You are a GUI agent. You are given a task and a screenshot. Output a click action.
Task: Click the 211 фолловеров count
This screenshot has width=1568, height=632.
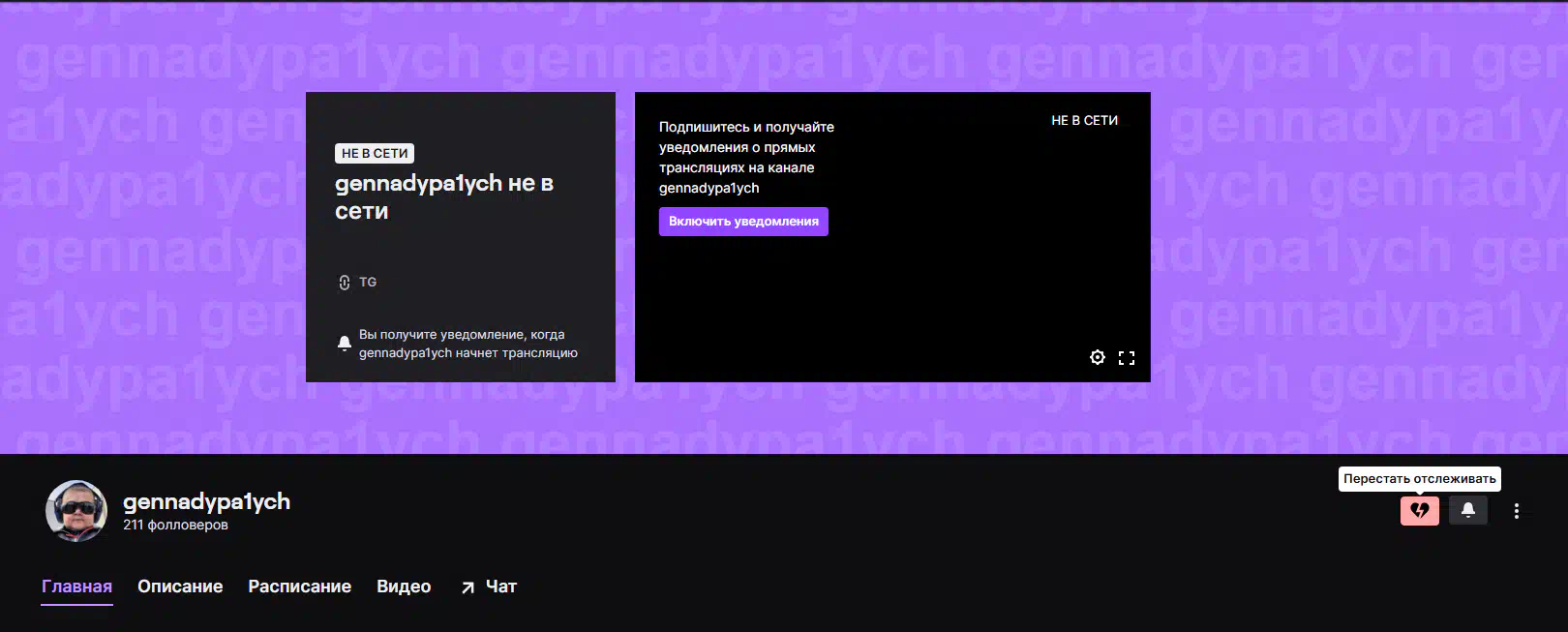(175, 525)
